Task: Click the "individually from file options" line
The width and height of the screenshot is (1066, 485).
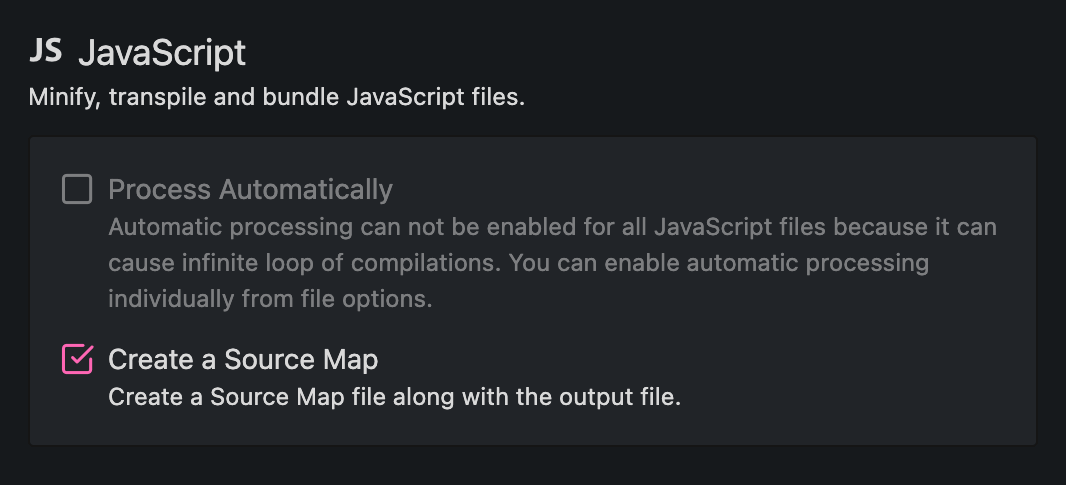Action: coord(270,300)
